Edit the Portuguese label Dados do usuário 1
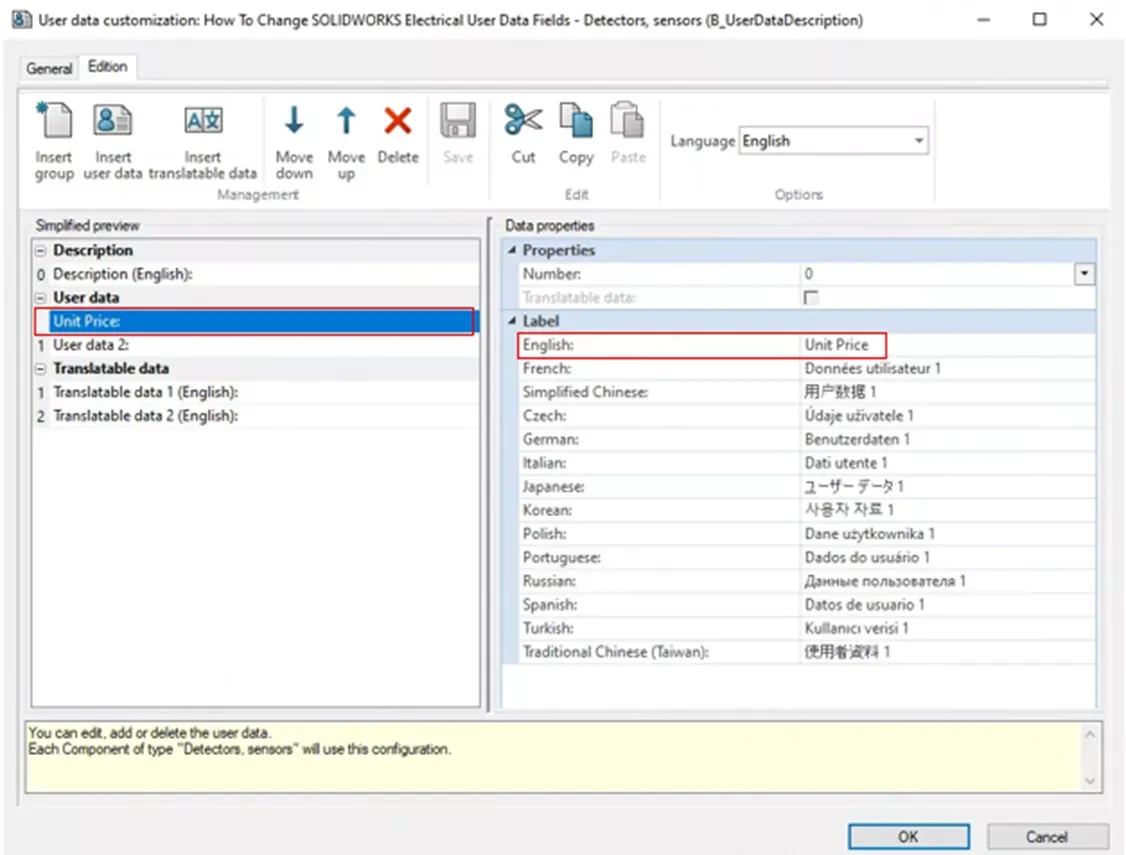This screenshot has height=855, width=1126. click(946, 557)
